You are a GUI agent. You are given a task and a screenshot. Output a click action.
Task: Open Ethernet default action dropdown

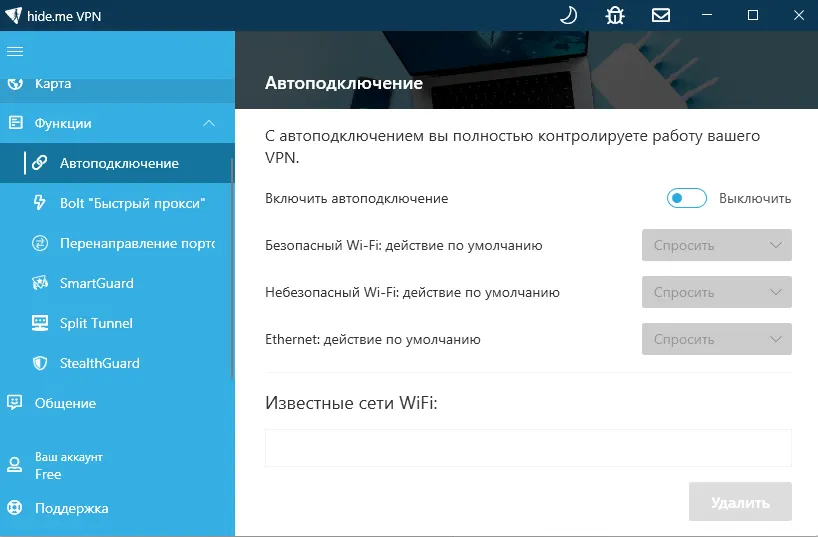(x=717, y=339)
